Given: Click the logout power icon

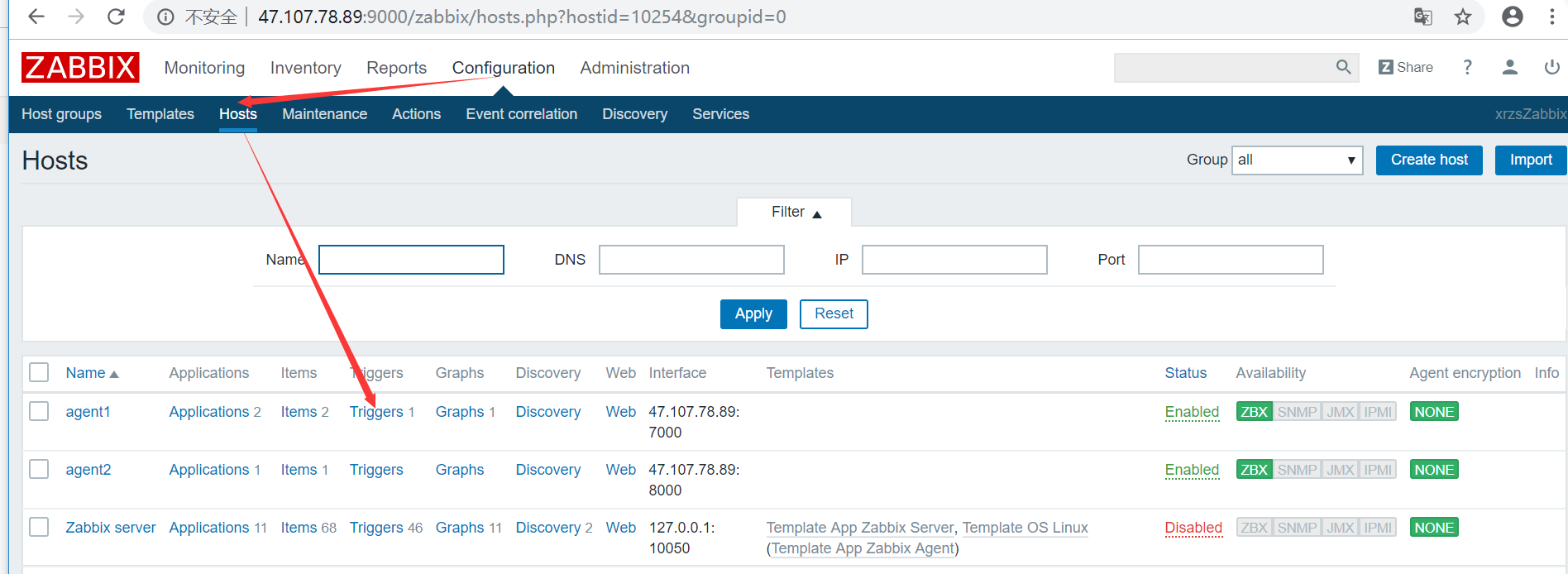Looking at the screenshot, I should tap(1552, 67).
